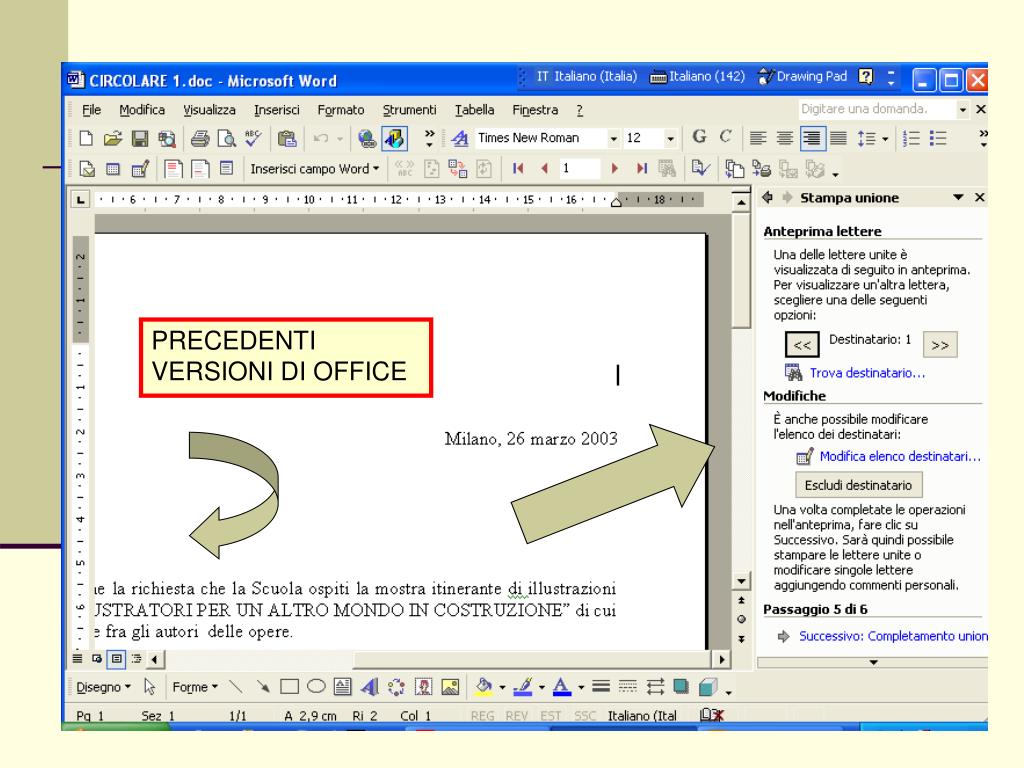This screenshot has width=1024, height=768.
Task: Select the Rectangle drawing tool
Action: [x=289, y=686]
